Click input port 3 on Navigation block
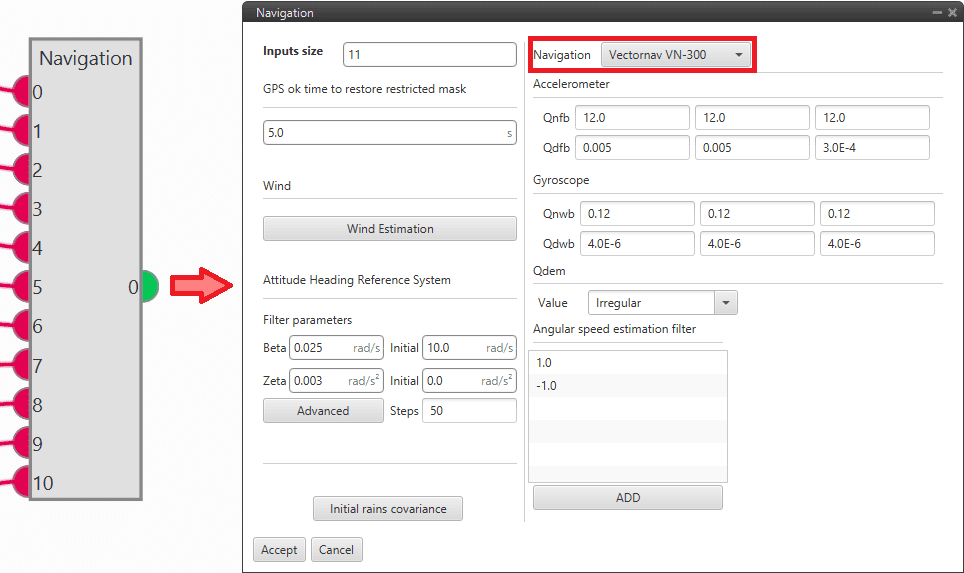 pos(22,210)
